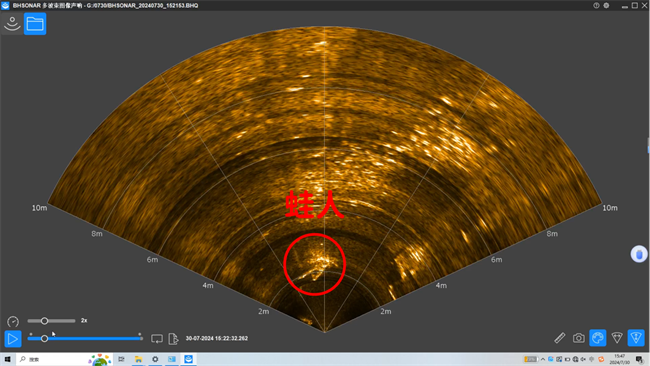Click the orange fox tray icon
Image resolution: width=650 pixels, height=366 pixels.
point(601,359)
